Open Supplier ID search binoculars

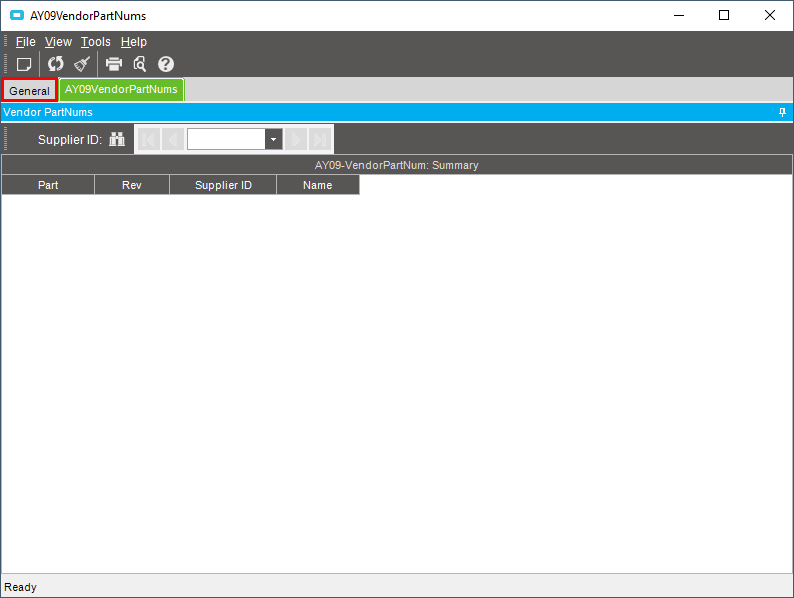(117, 139)
